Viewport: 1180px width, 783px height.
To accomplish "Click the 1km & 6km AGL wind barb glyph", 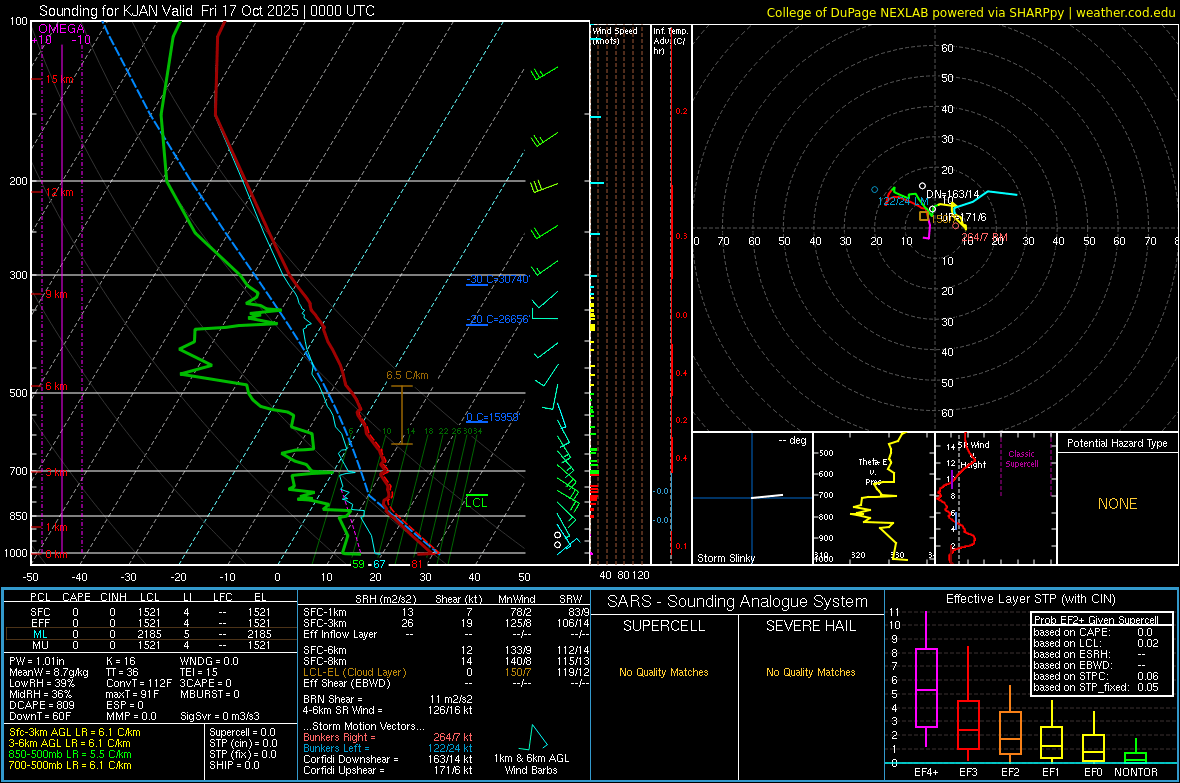I will click(x=535, y=737).
